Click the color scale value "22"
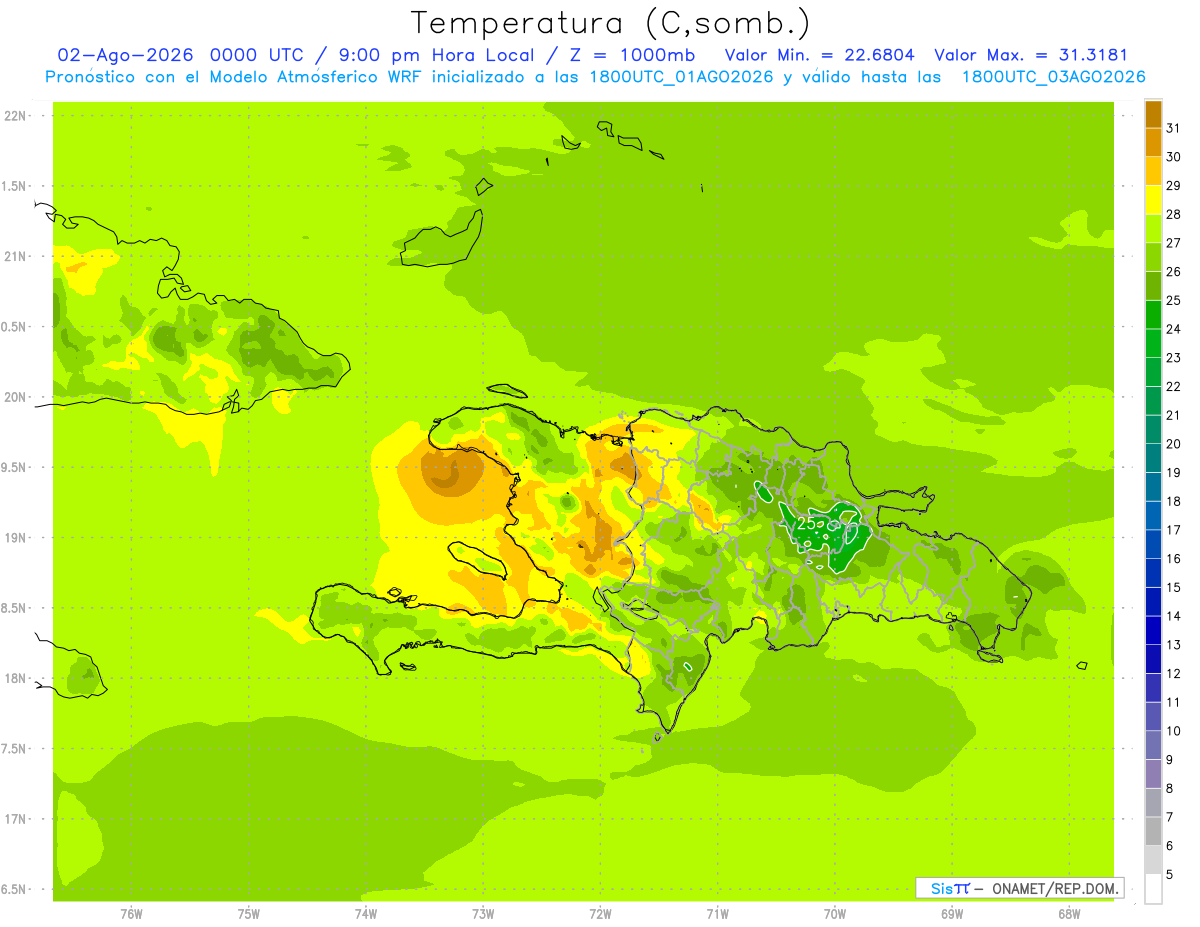This screenshot has width=1200, height=927. pos(1173,386)
